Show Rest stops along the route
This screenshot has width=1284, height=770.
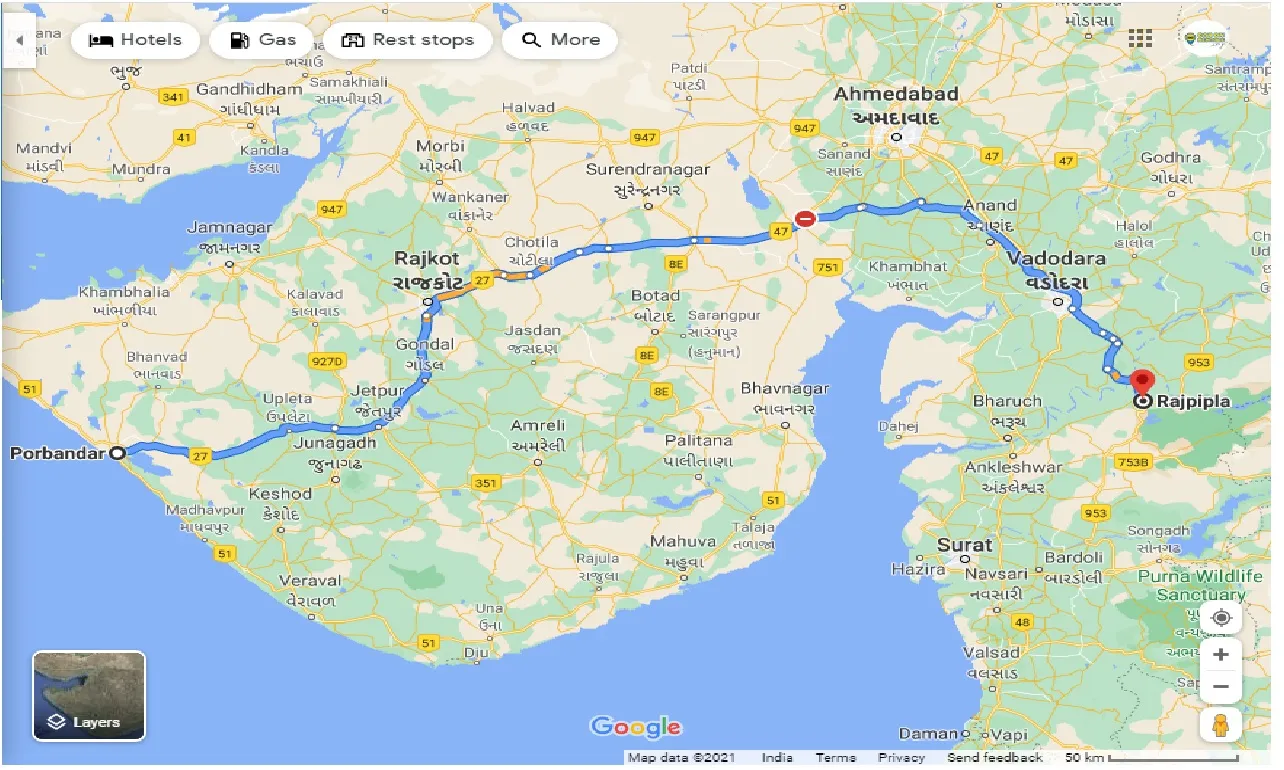pyautogui.click(x=408, y=40)
